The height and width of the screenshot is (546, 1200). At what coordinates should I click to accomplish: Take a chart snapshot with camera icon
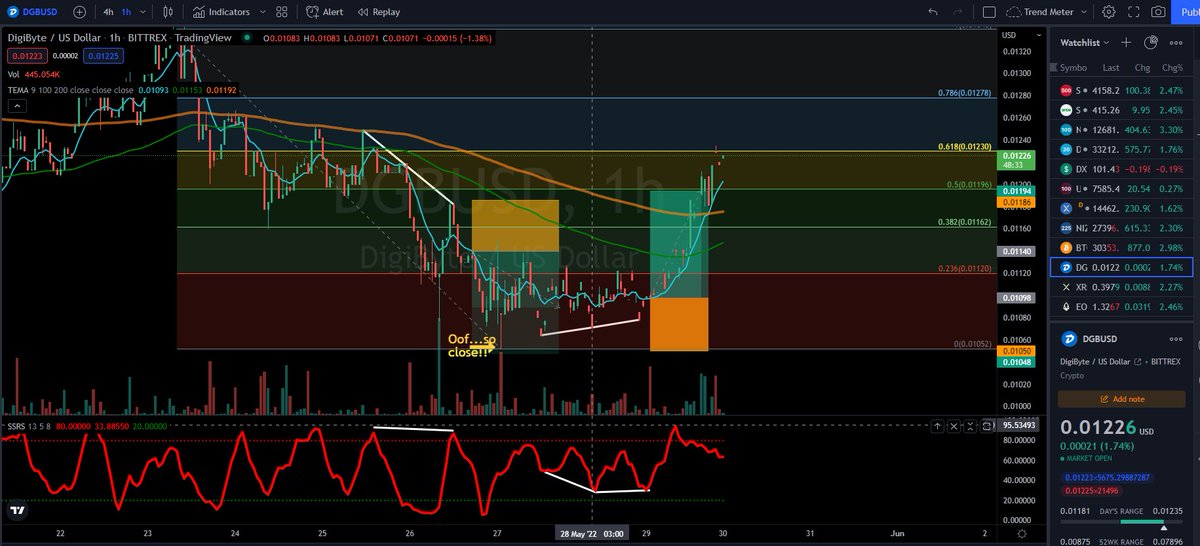point(1158,12)
